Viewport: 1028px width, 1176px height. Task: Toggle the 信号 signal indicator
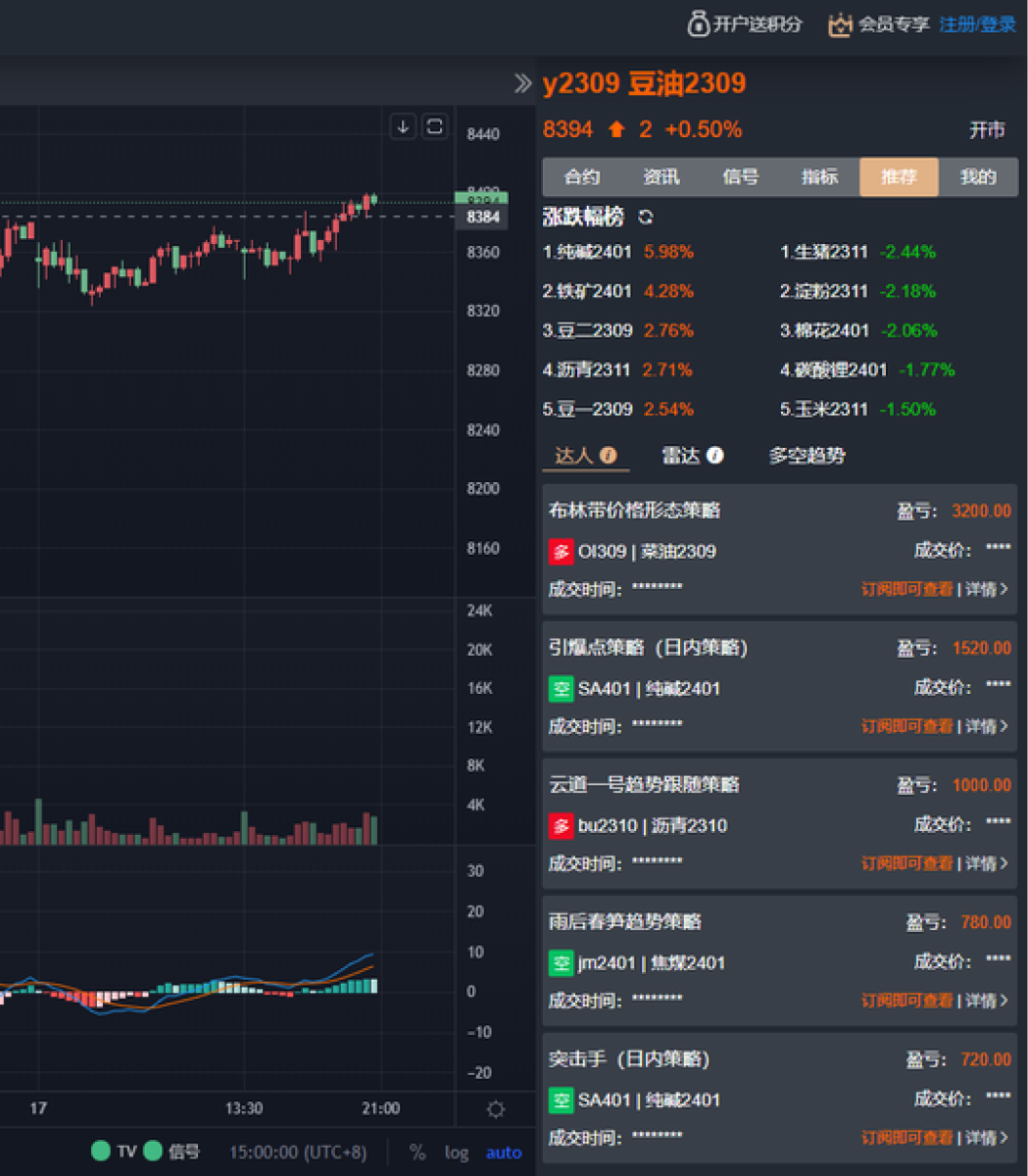154,1151
